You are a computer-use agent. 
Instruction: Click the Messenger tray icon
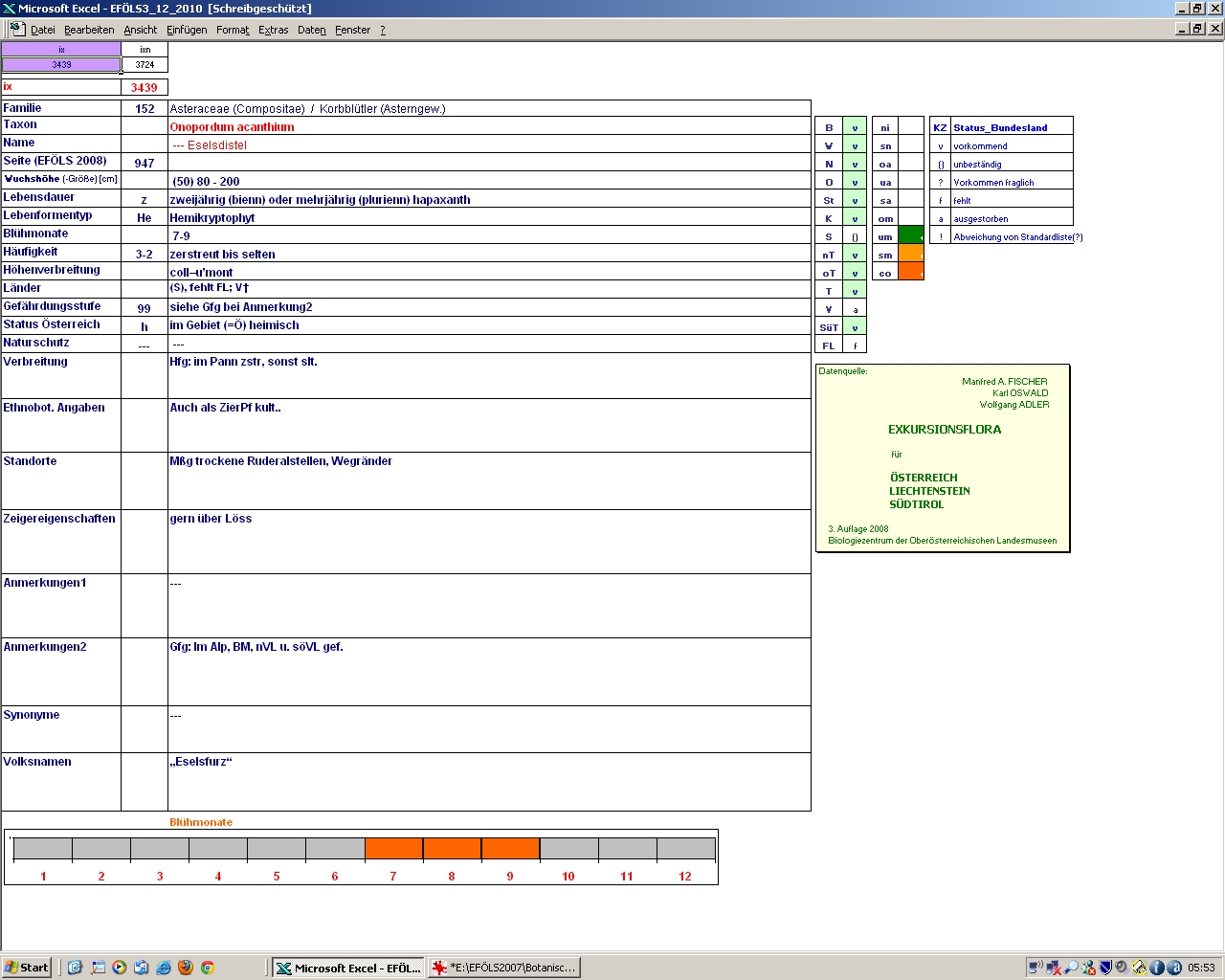point(1088,968)
